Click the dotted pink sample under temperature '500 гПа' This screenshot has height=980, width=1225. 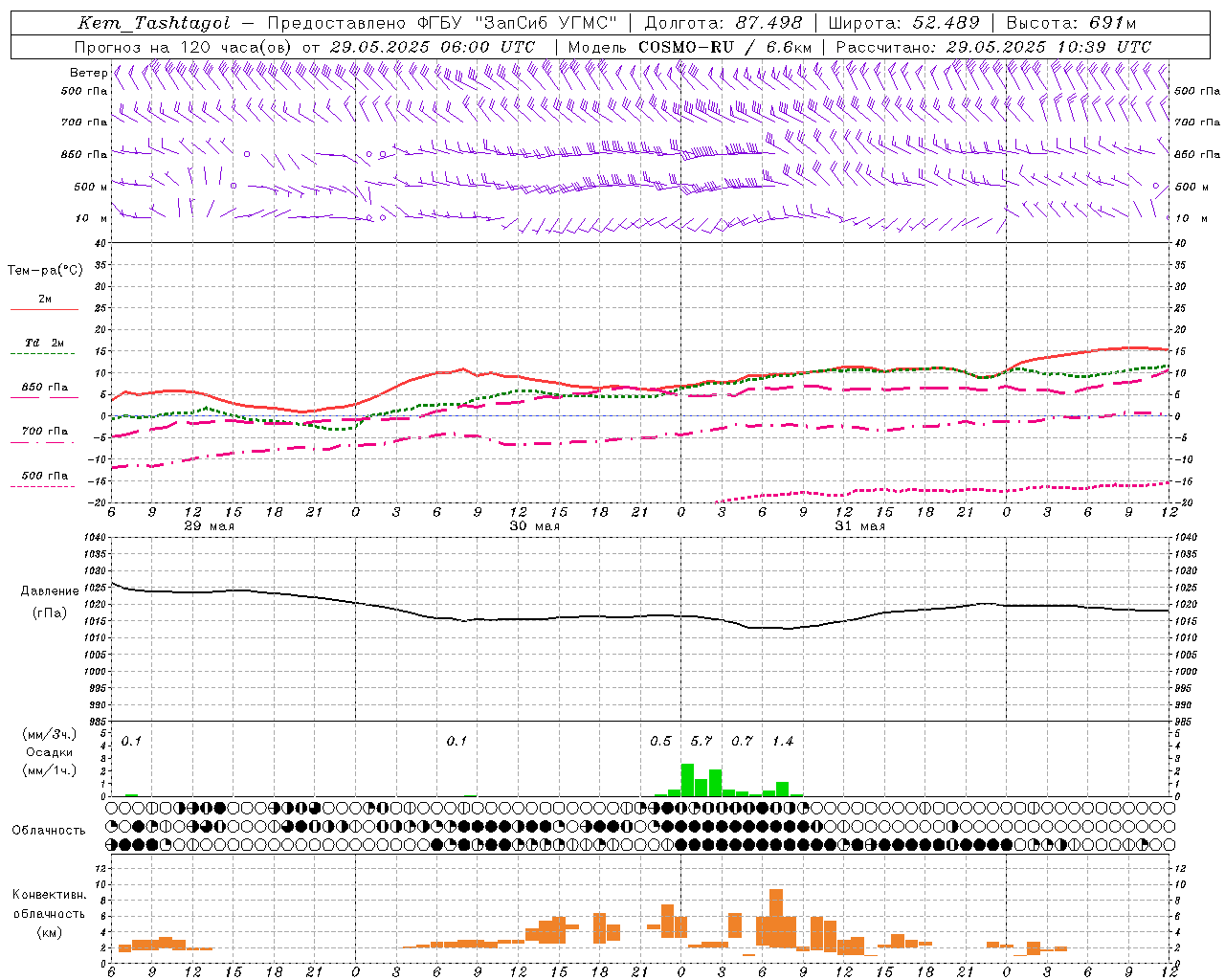[x=42, y=487]
